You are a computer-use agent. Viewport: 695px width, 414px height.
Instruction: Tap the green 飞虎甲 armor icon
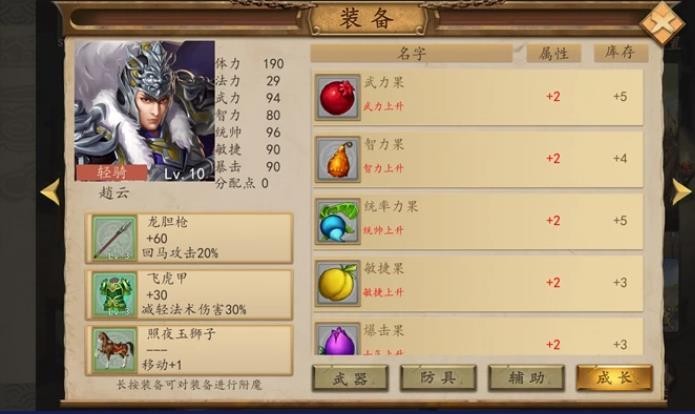pyautogui.click(x=114, y=295)
